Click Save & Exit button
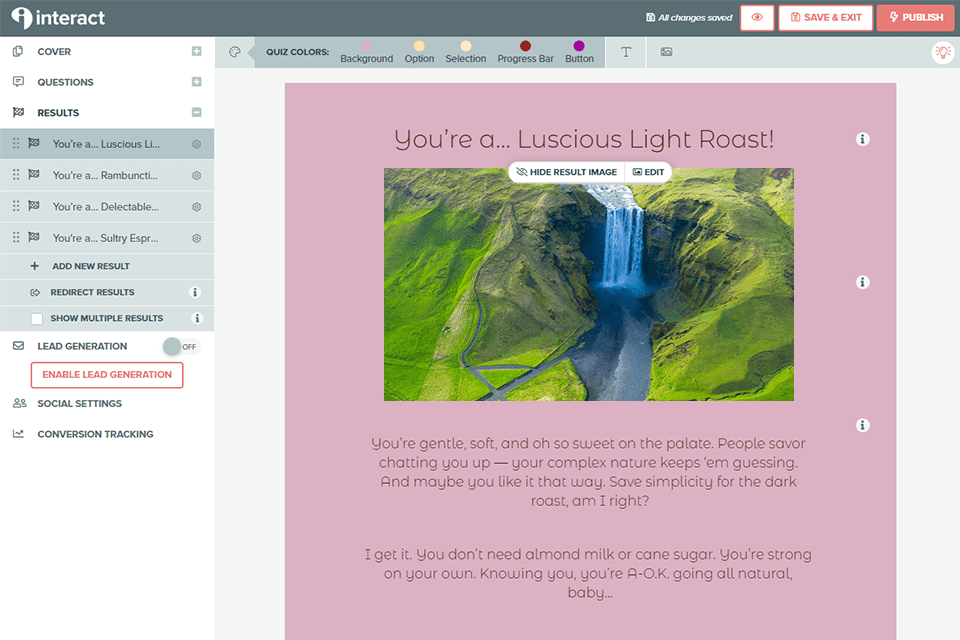Screen dimensions: 960x640 click(x=825, y=18)
